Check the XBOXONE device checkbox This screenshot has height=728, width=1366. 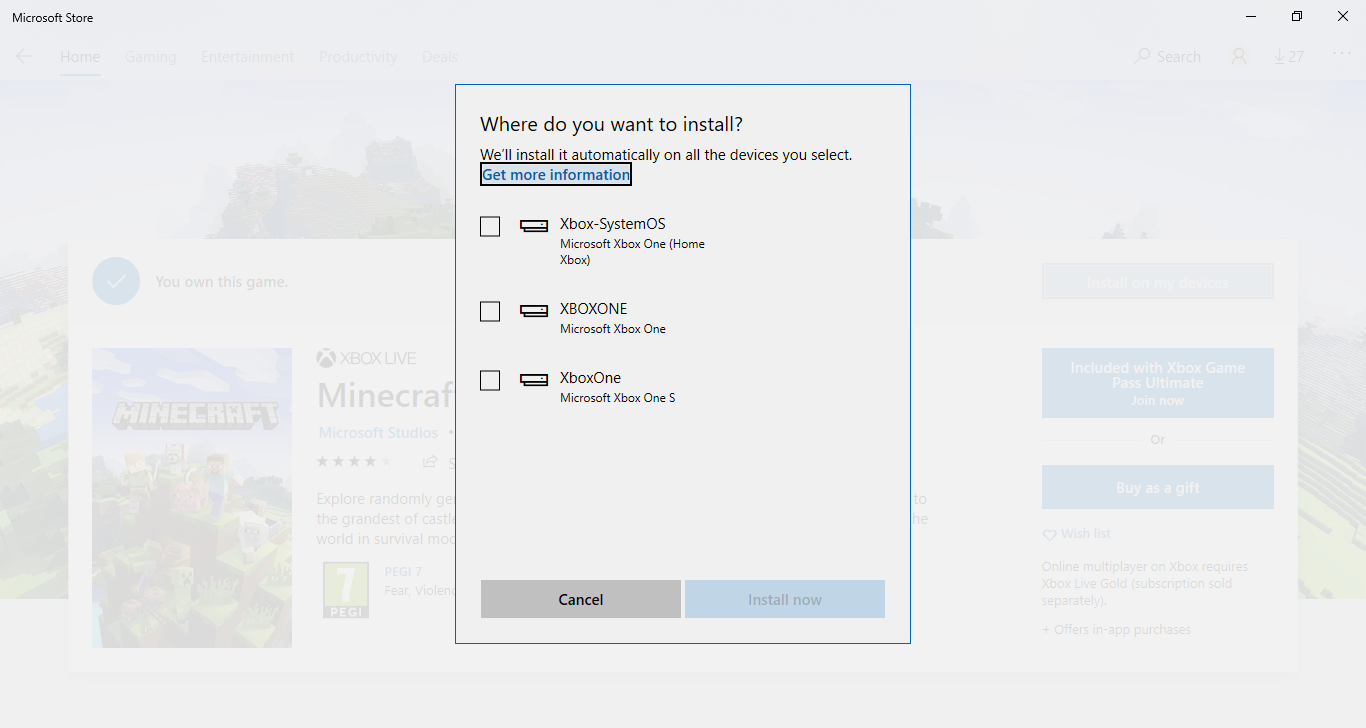490,312
